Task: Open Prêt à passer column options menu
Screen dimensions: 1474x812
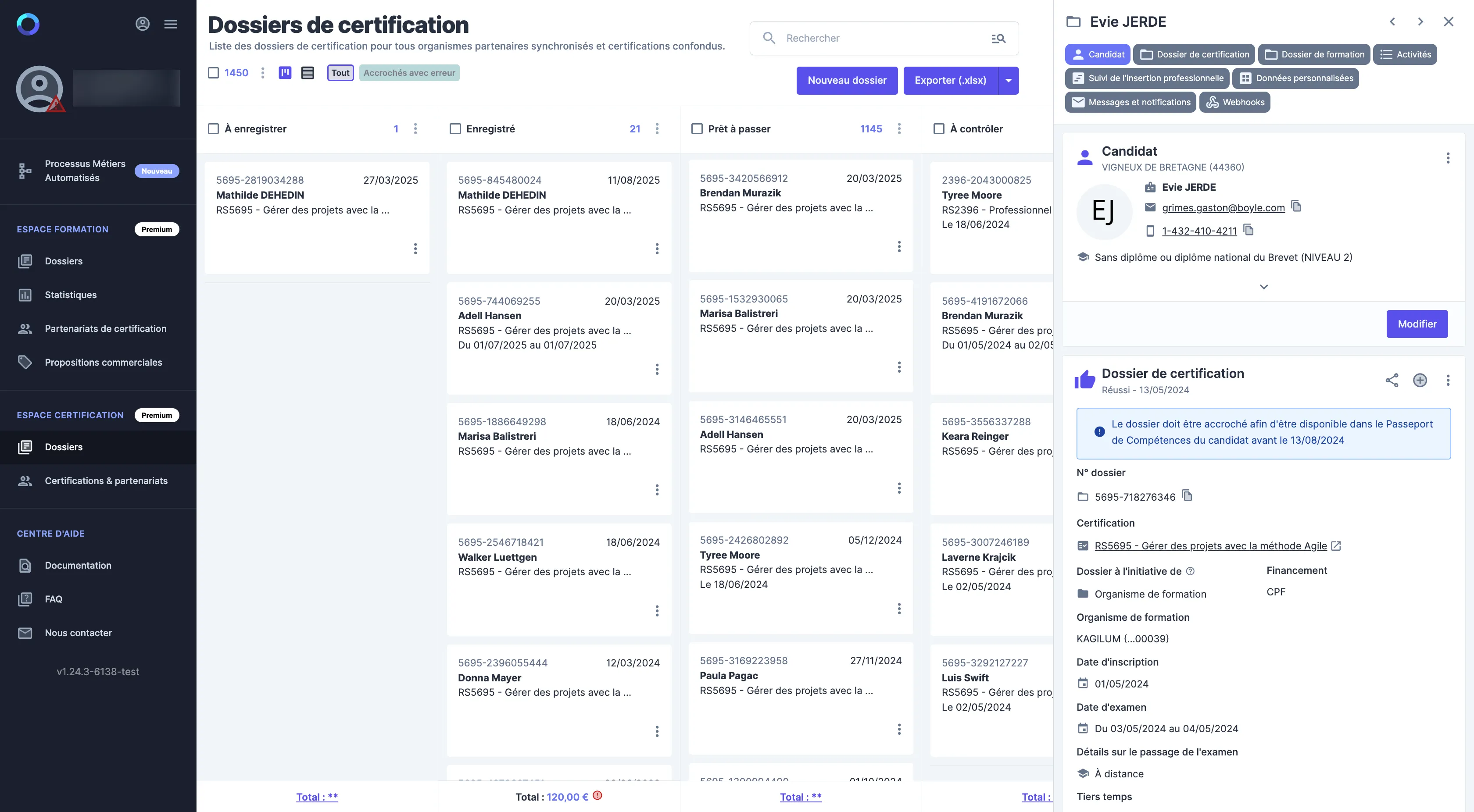Action: [x=899, y=128]
